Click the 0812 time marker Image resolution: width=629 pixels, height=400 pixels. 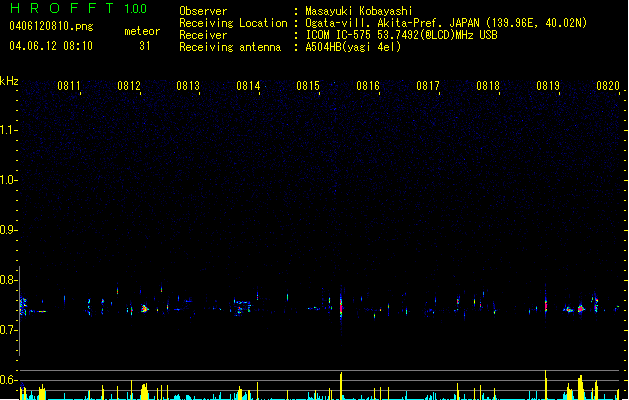(129, 85)
